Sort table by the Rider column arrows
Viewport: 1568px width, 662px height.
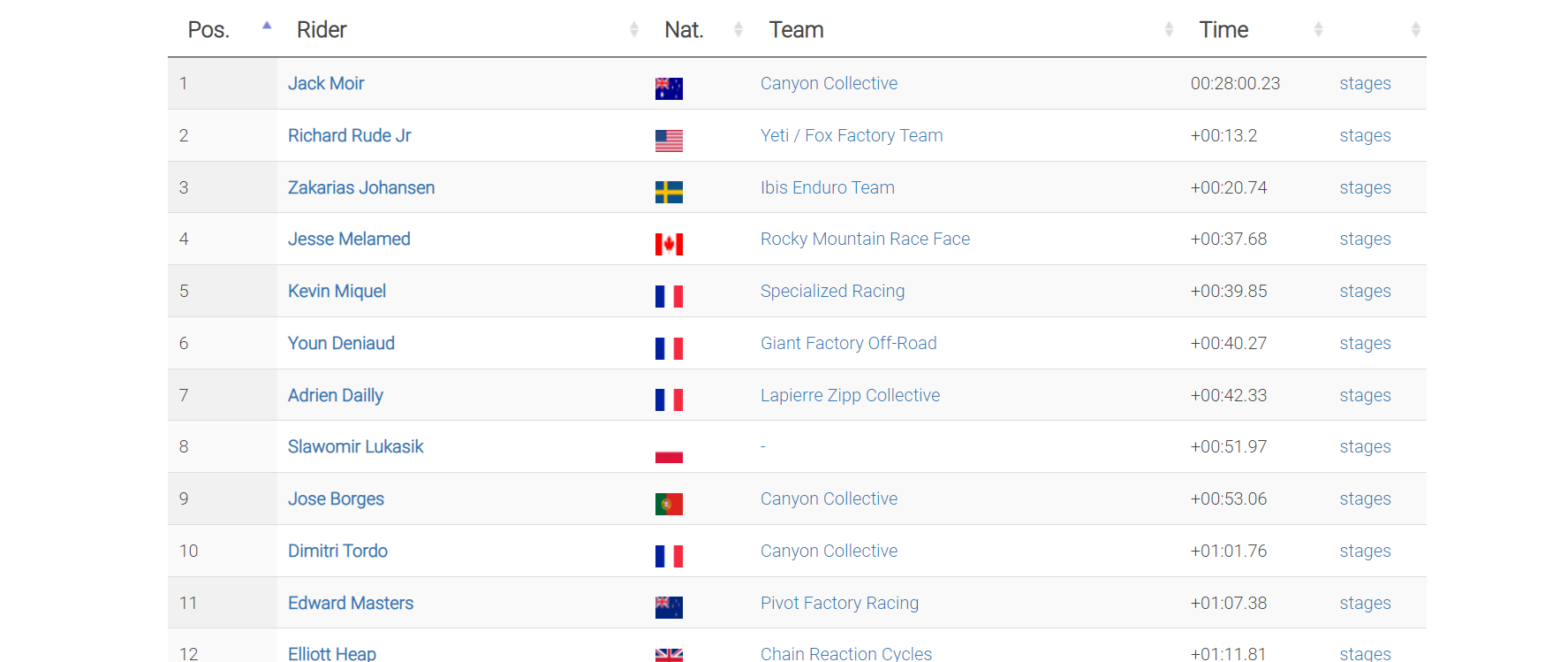click(633, 30)
